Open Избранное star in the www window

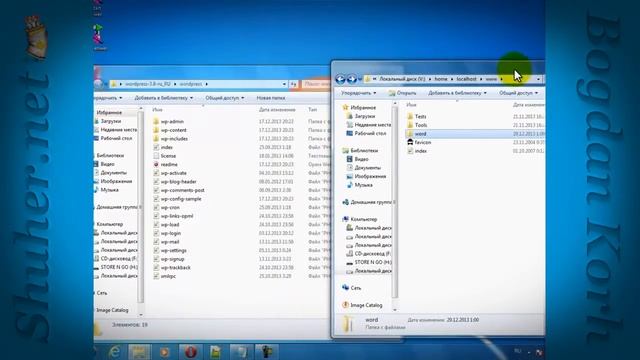(x=346, y=108)
